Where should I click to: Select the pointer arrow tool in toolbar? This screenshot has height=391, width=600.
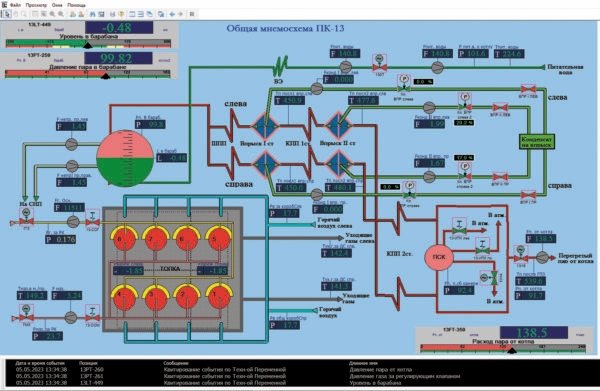7,14
